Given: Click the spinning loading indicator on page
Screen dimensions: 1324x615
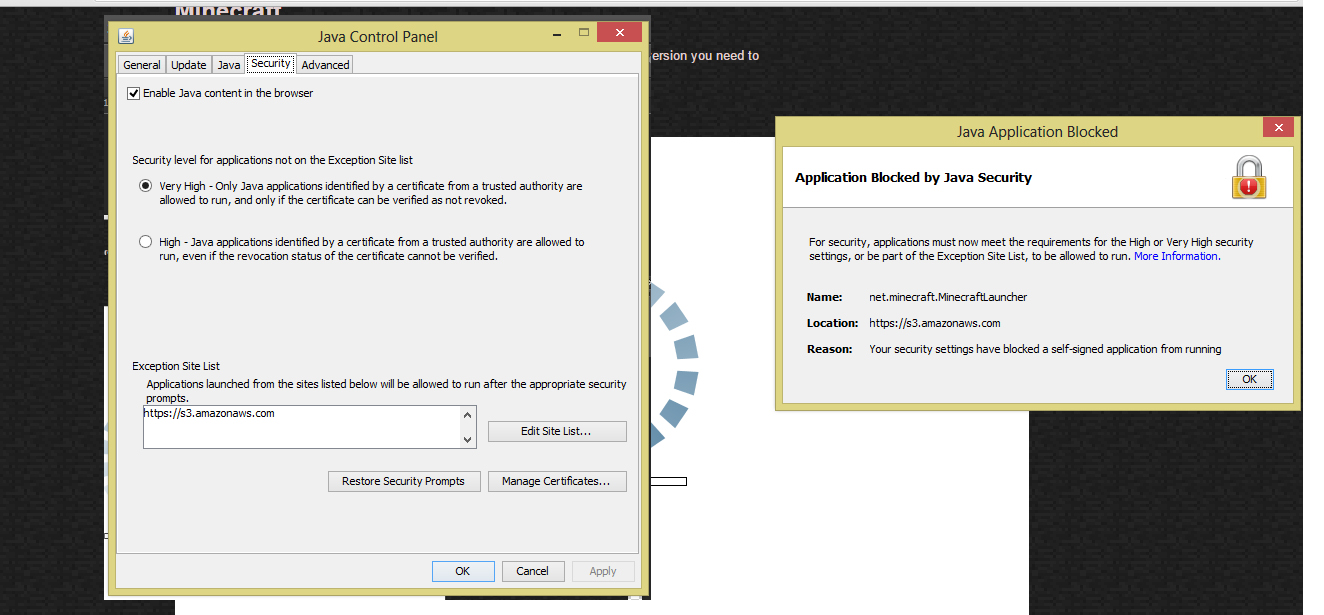Looking at the screenshot, I should pos(673,365).
